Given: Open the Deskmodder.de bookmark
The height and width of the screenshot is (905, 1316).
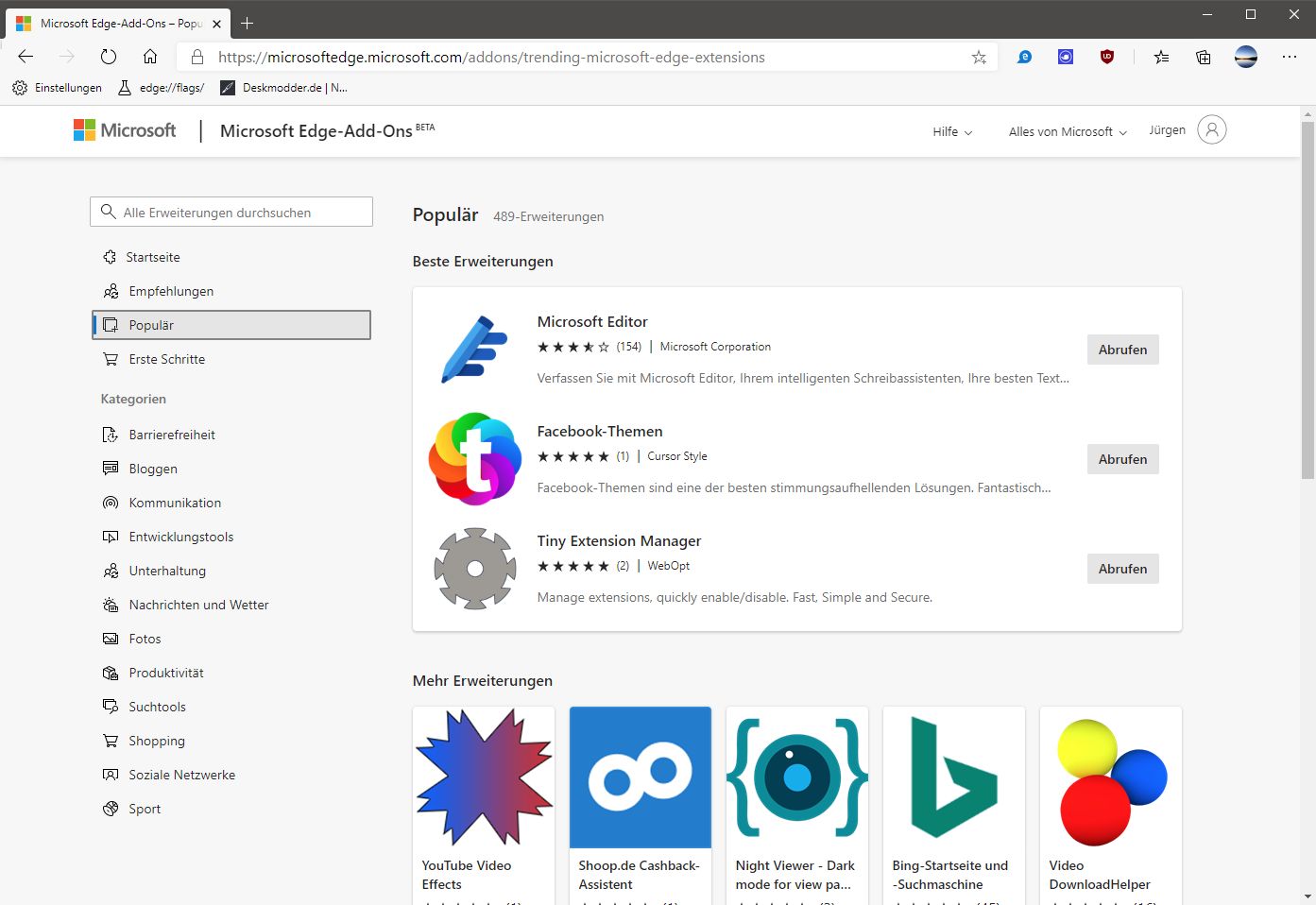Looking at the screenshot, I should coord(283,88).
